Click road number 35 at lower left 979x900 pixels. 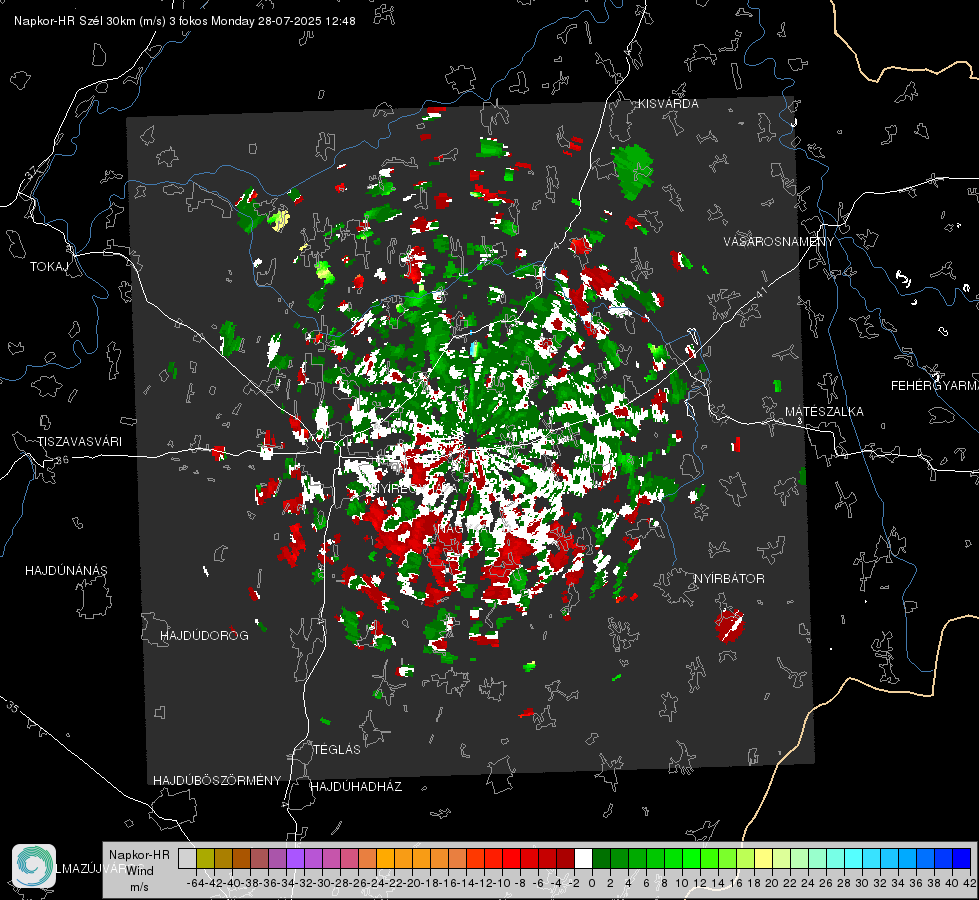[14, 707]
